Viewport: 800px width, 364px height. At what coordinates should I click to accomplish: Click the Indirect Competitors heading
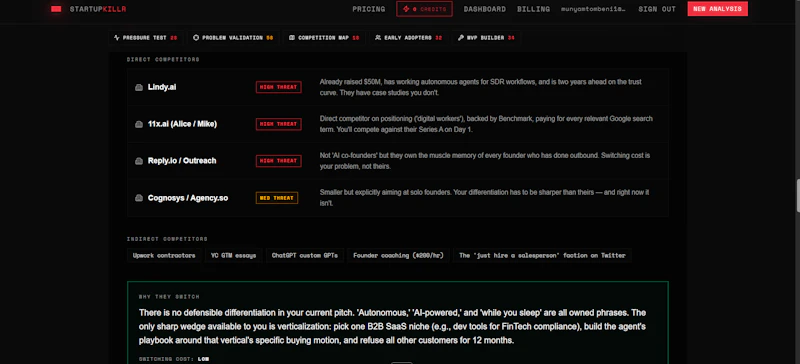(167, 239)
